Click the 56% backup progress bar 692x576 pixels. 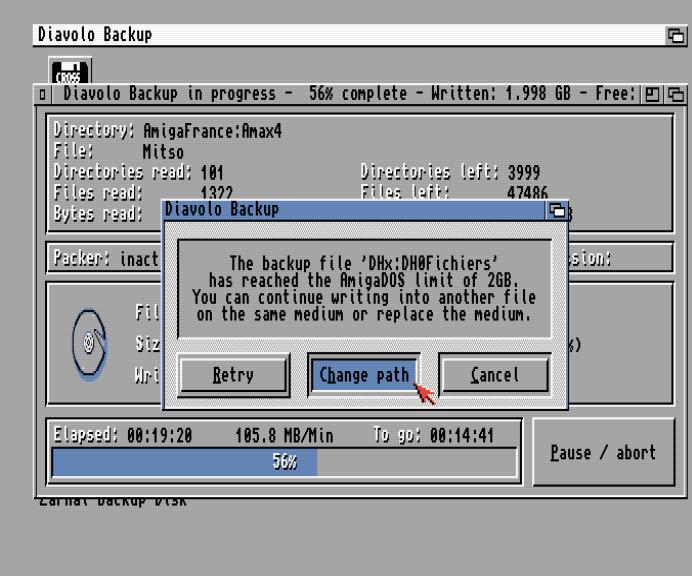click(284, 462)
